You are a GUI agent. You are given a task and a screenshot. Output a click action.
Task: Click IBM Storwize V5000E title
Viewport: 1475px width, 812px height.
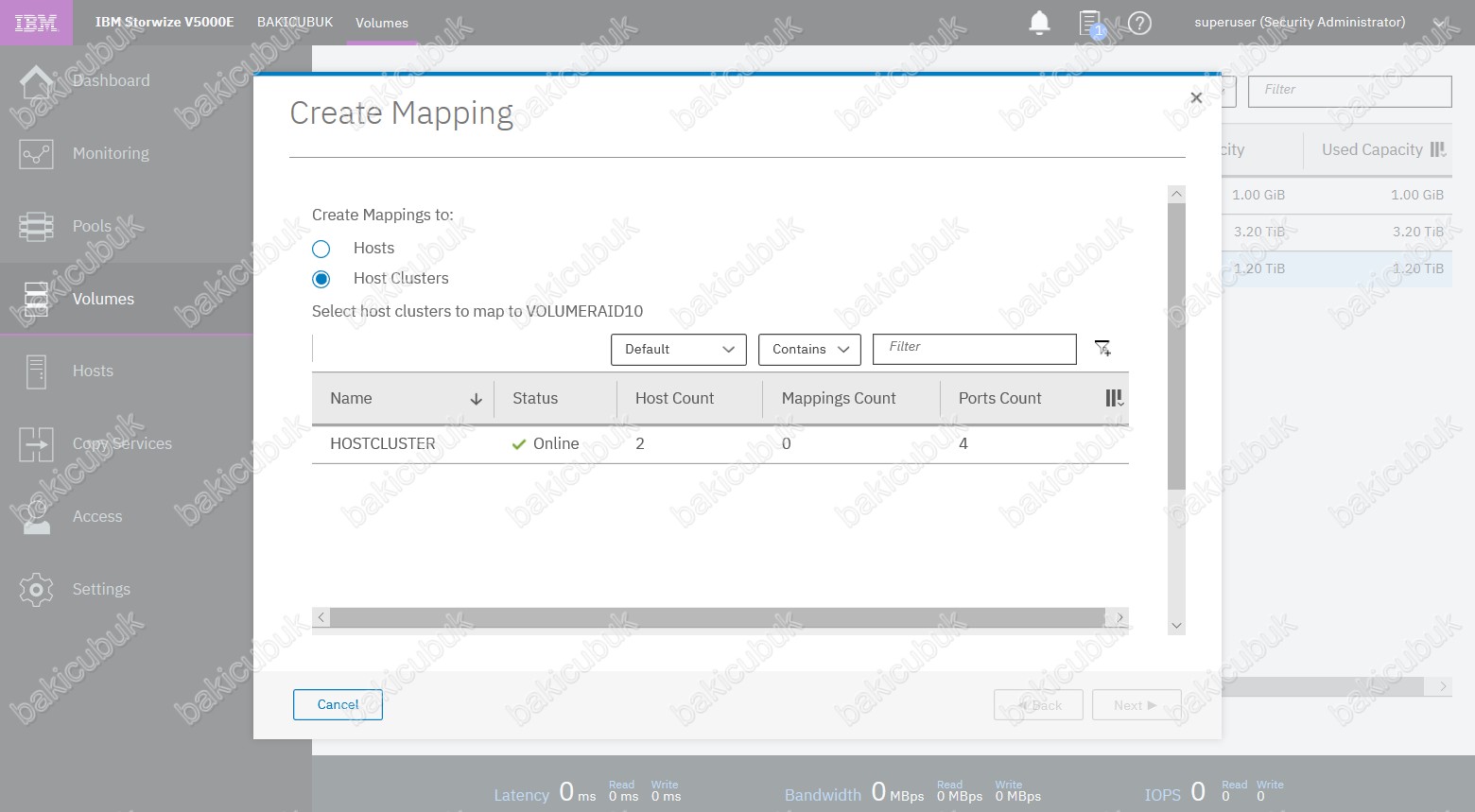point(165,22)
